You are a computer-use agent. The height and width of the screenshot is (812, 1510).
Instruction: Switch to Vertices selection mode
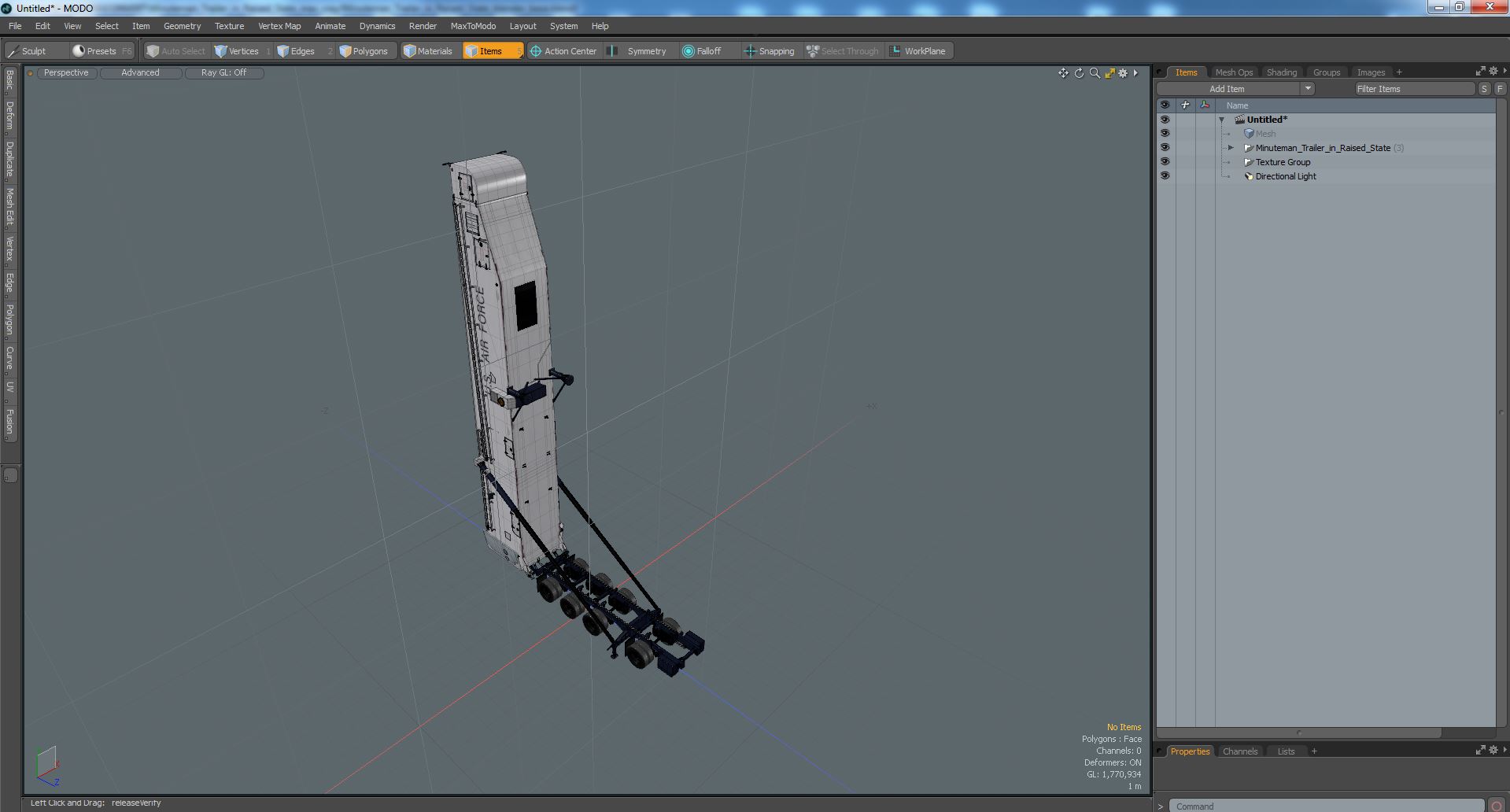pos(242,51)
